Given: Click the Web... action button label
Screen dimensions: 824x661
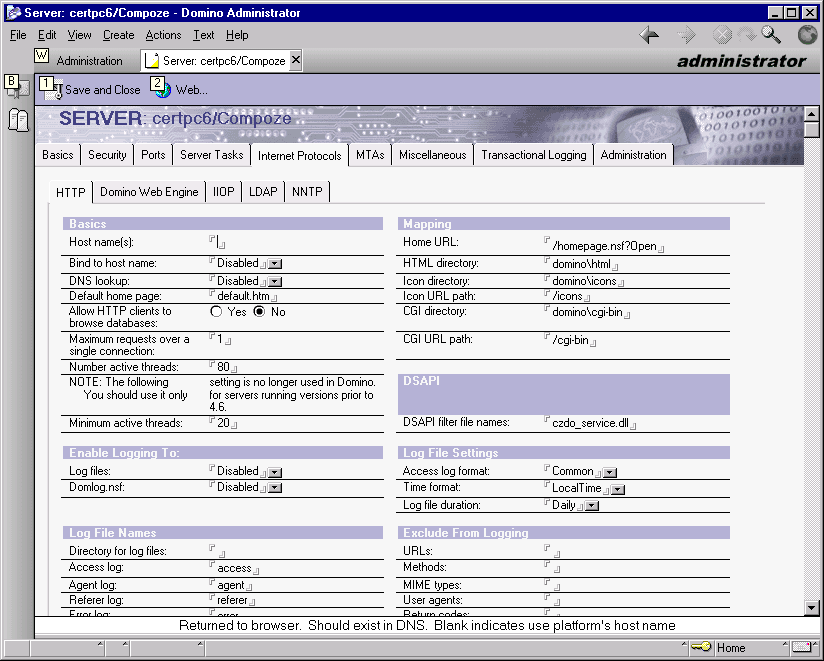Looking at the screenshot, I should coord(191,90).
